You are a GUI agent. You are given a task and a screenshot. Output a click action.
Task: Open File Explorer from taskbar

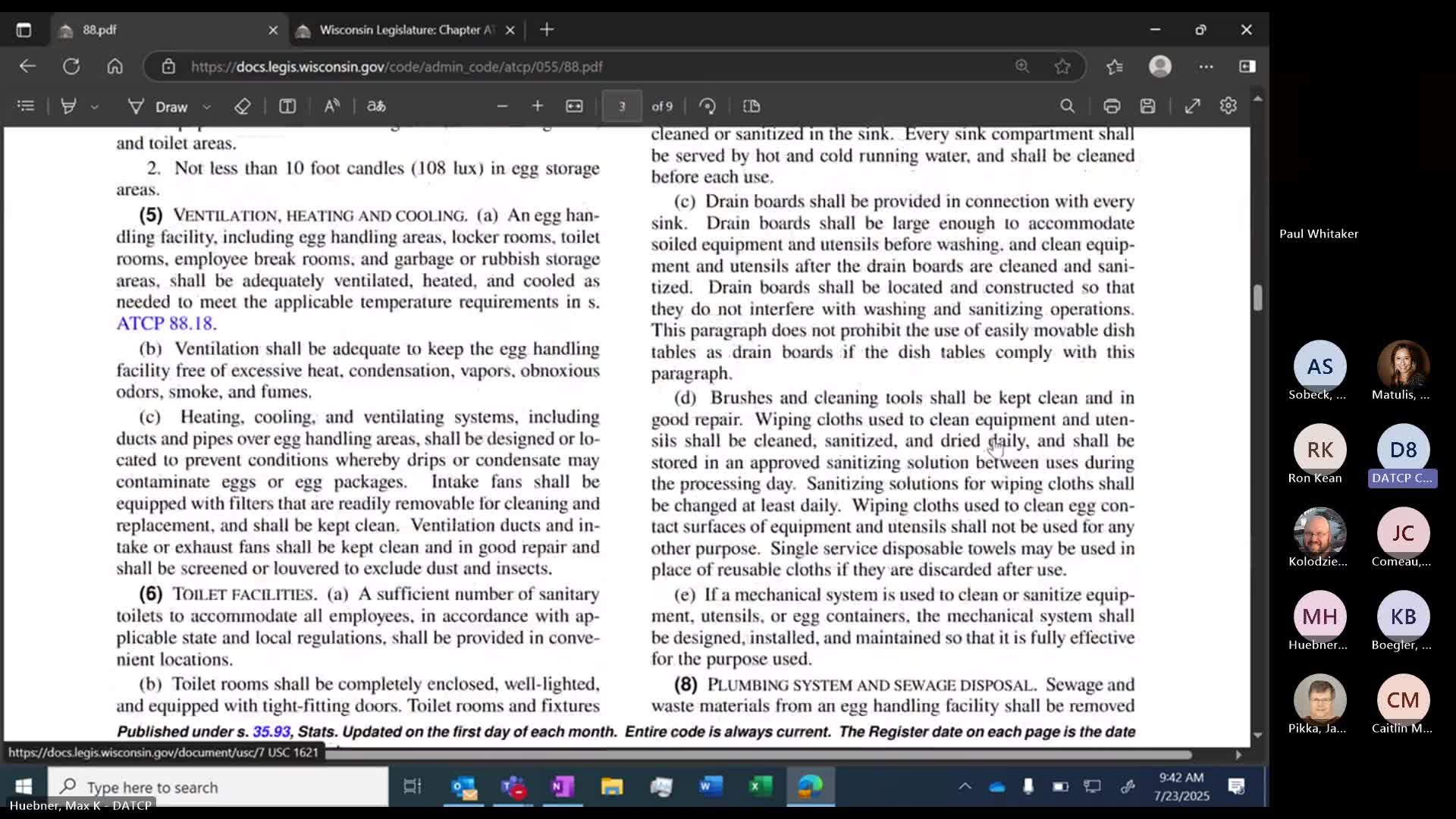coord(612,787)
